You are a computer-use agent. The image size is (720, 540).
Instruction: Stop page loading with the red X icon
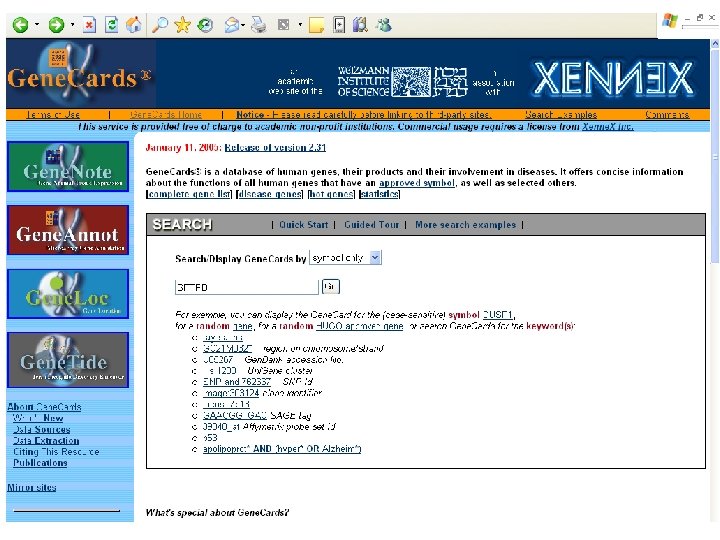[90, 25]
